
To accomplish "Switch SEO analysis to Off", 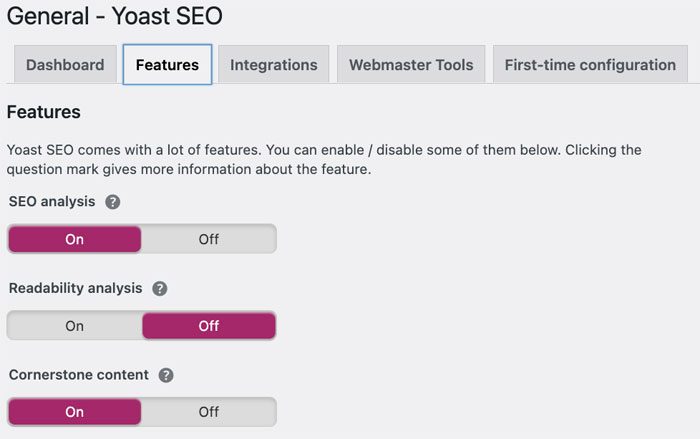I will point(208,239).
